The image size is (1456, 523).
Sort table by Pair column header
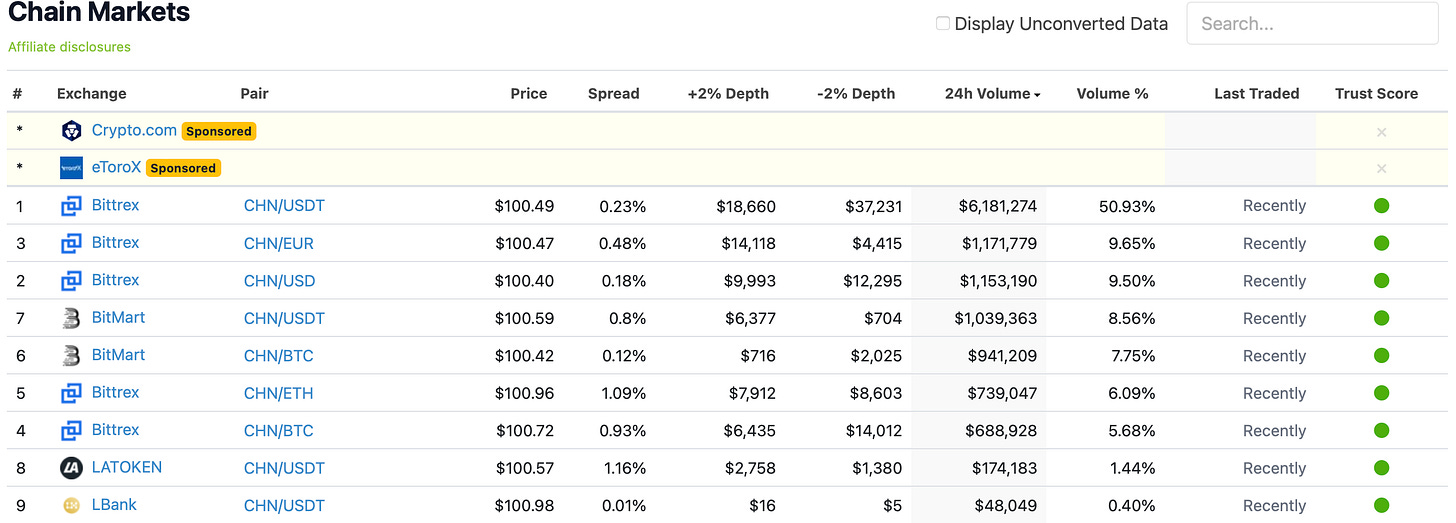[x=254, y=94]
